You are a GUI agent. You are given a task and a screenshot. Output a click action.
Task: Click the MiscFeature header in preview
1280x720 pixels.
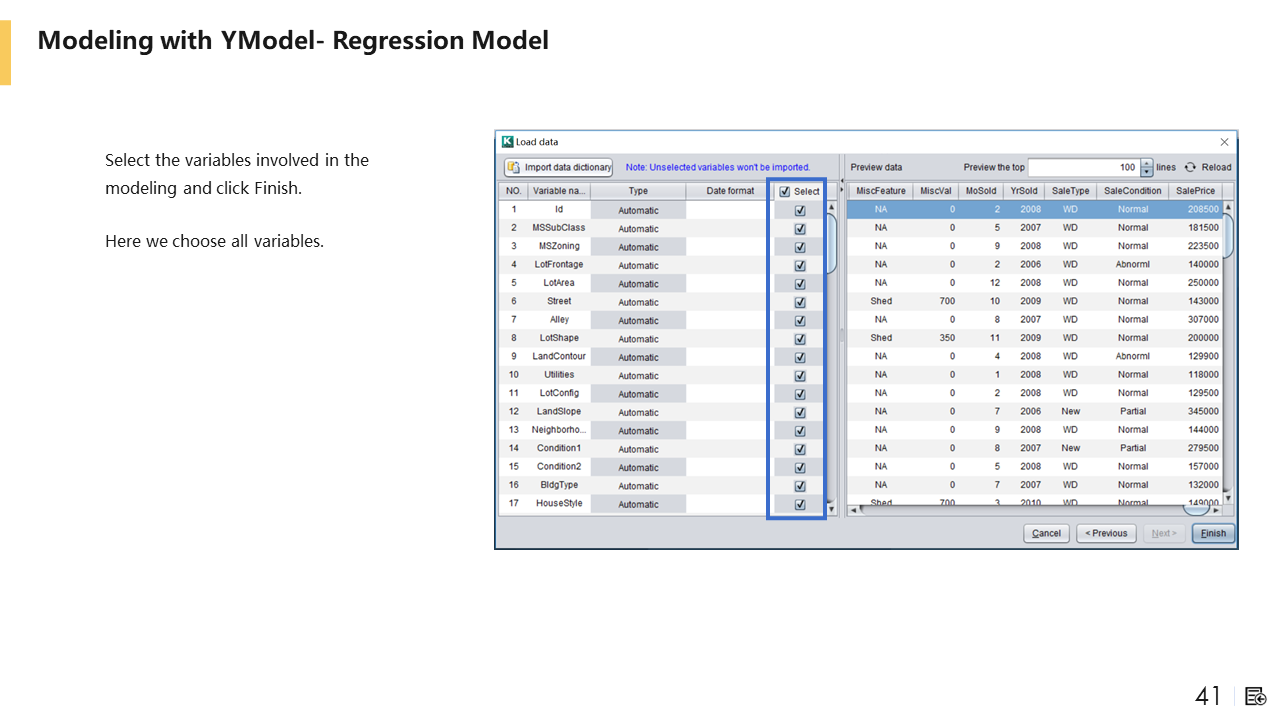coord(881,191)
